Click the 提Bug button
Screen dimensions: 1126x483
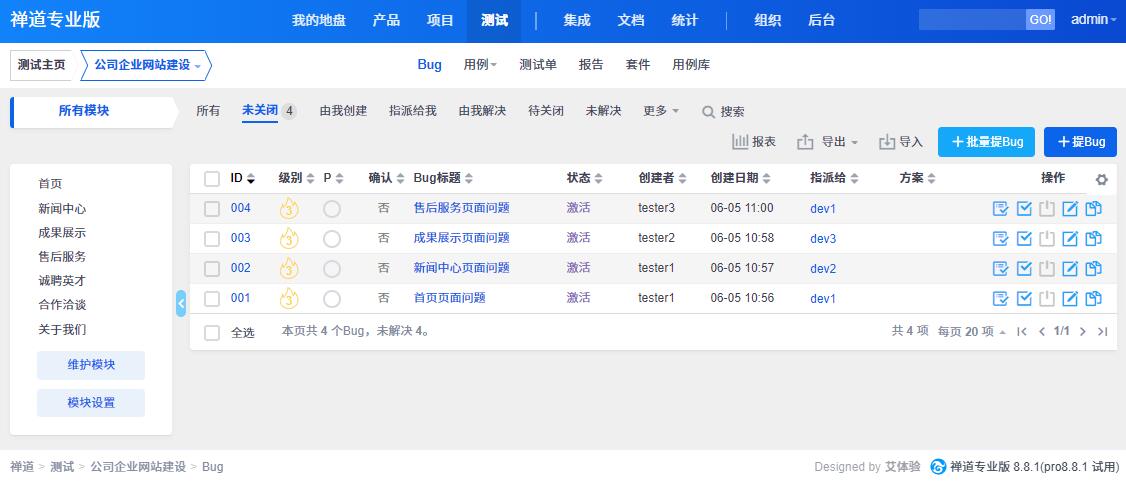click(1081, 142)
